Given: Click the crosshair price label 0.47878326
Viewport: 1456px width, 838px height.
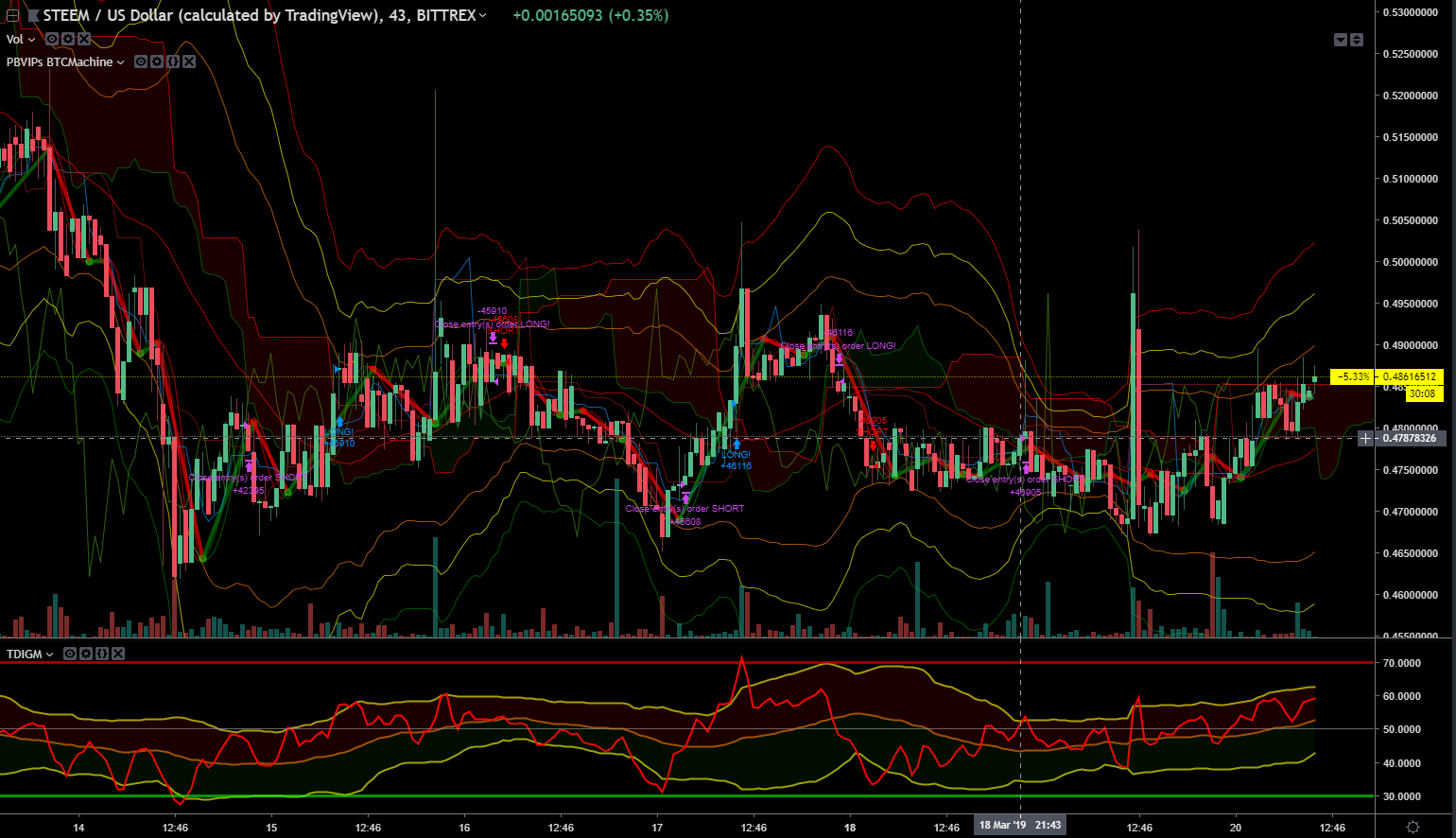Looking at the screenshot, I should tap(1410, 438).
